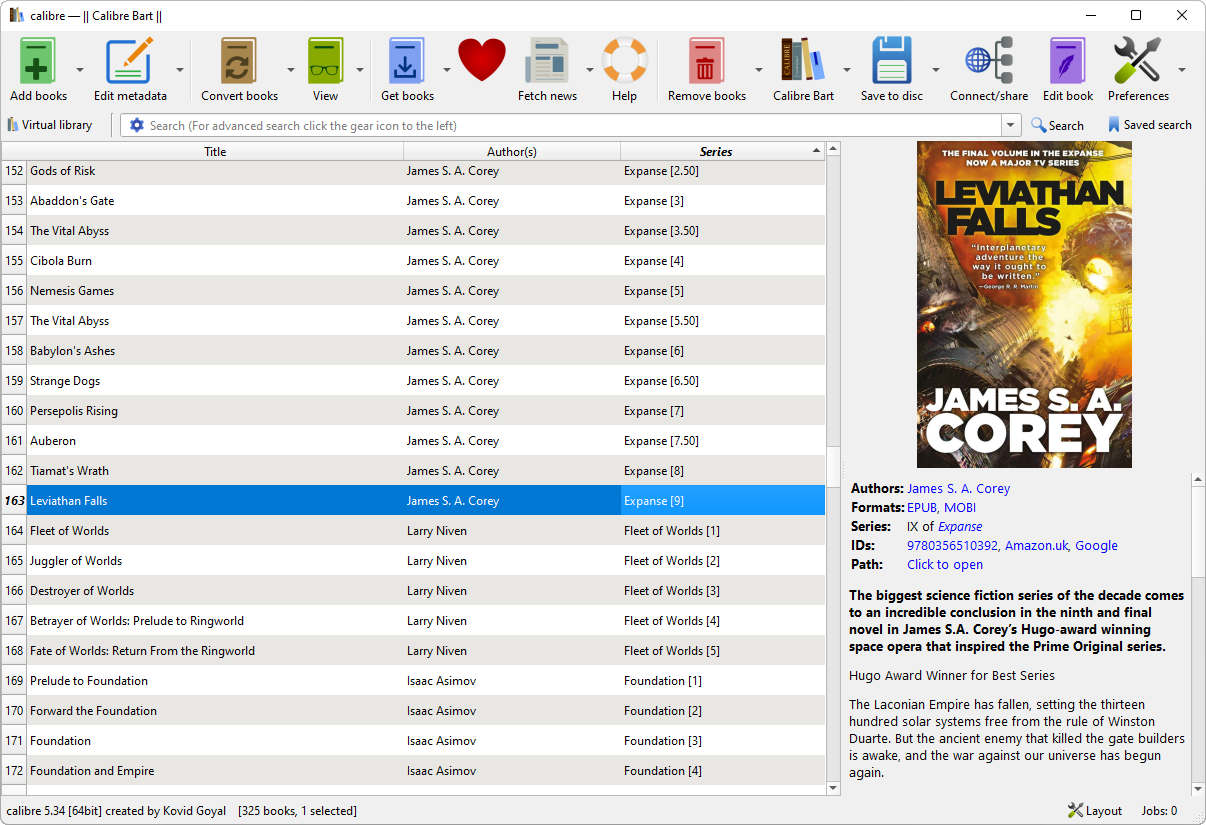Open the Calibre Bart library icon

pos(803,61)
